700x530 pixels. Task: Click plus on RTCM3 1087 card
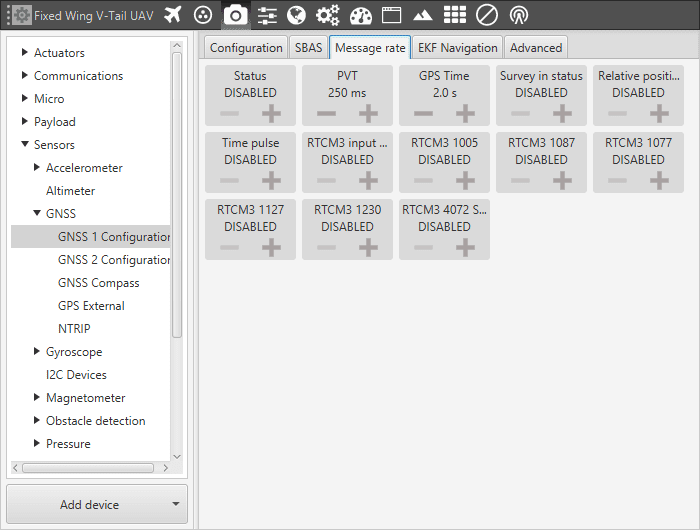(x=562, y=180)
